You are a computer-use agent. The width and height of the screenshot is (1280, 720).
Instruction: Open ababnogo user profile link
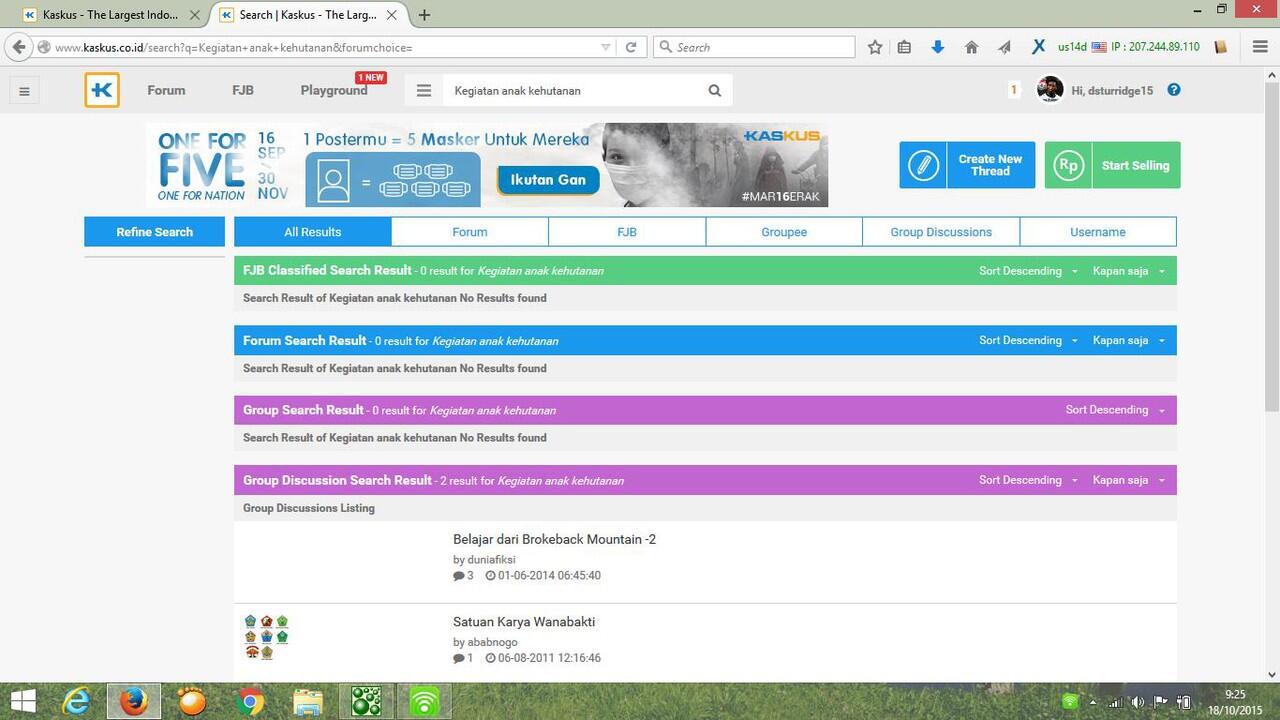(x=492, y=642)
